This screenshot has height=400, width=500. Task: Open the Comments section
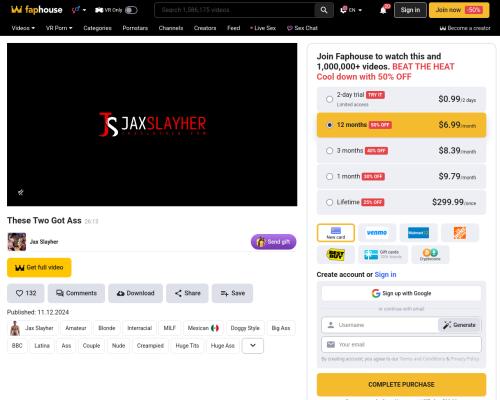point(76,293)
